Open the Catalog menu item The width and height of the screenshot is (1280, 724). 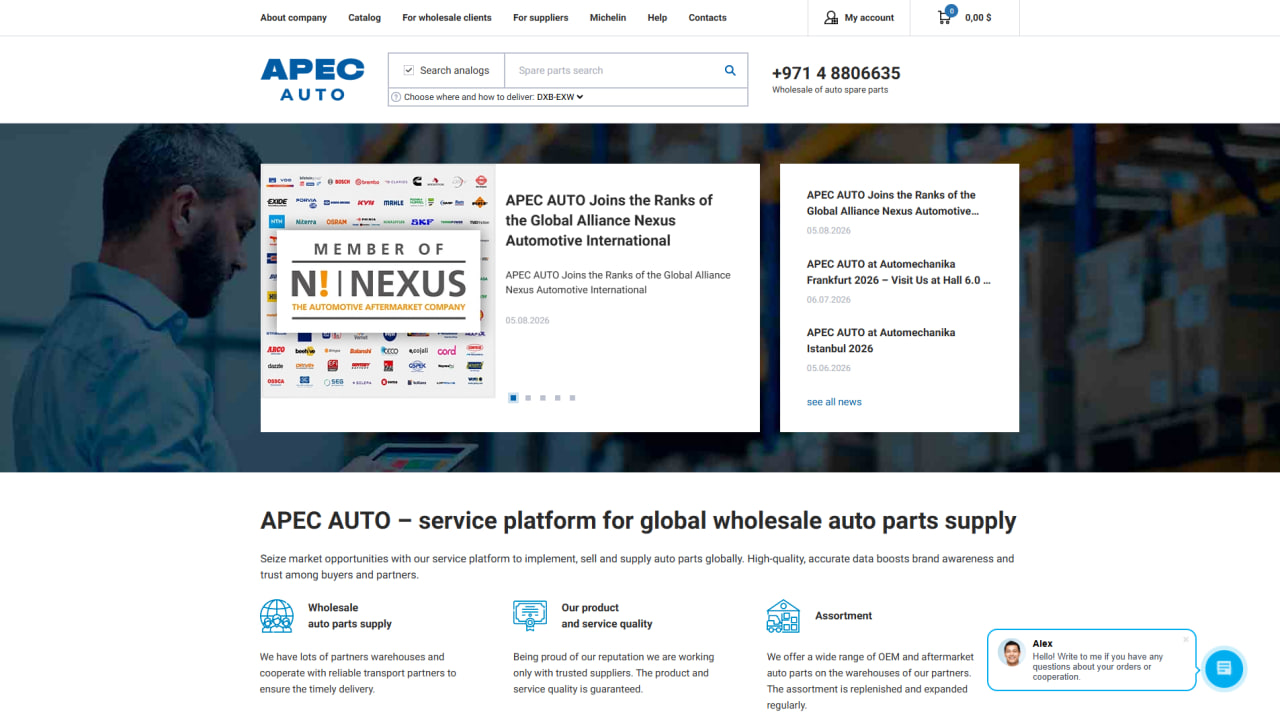365,18
